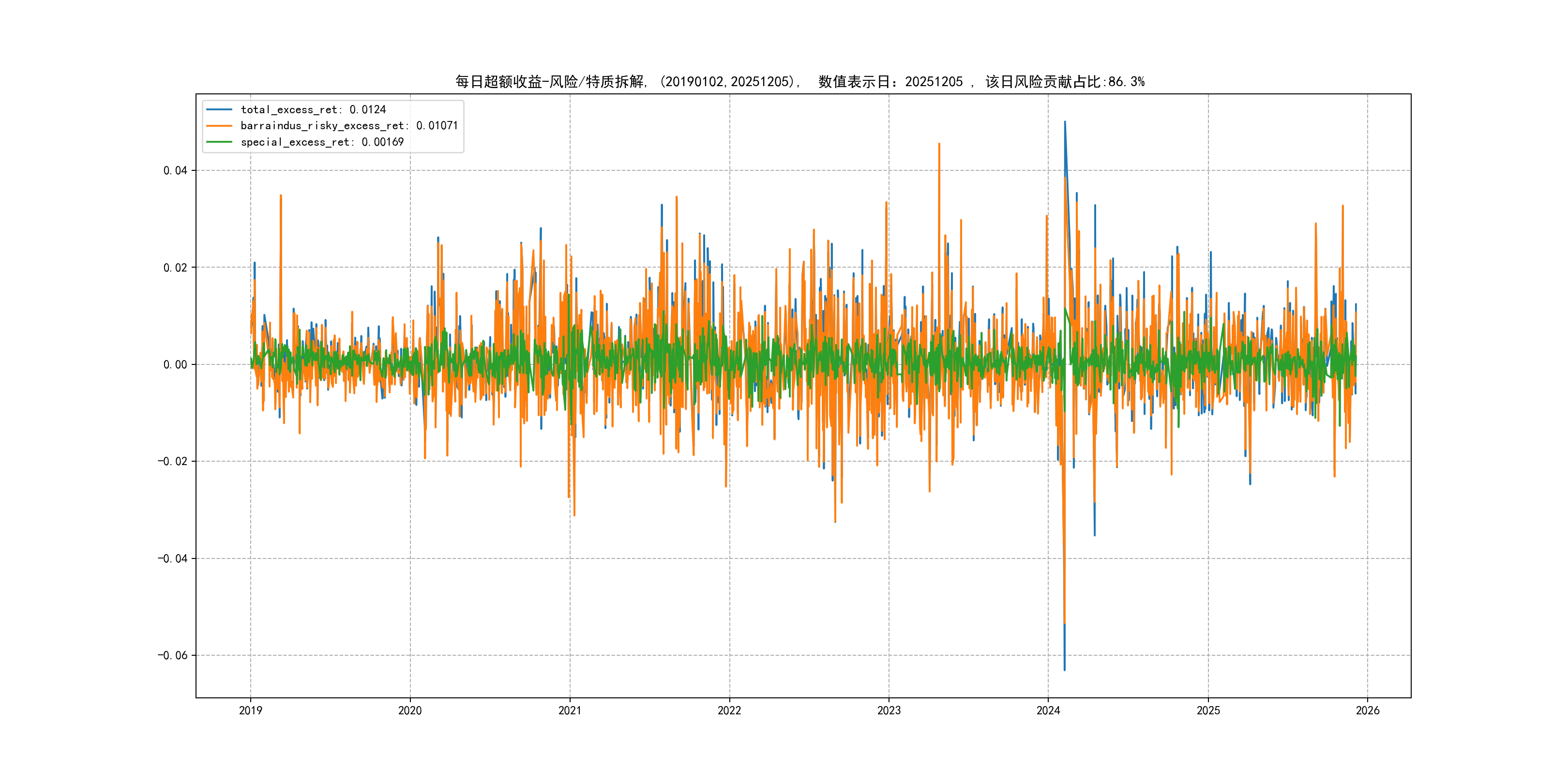Click the 2020 x-axis tick label
1568x784 pixels.
tap(409, 710)
